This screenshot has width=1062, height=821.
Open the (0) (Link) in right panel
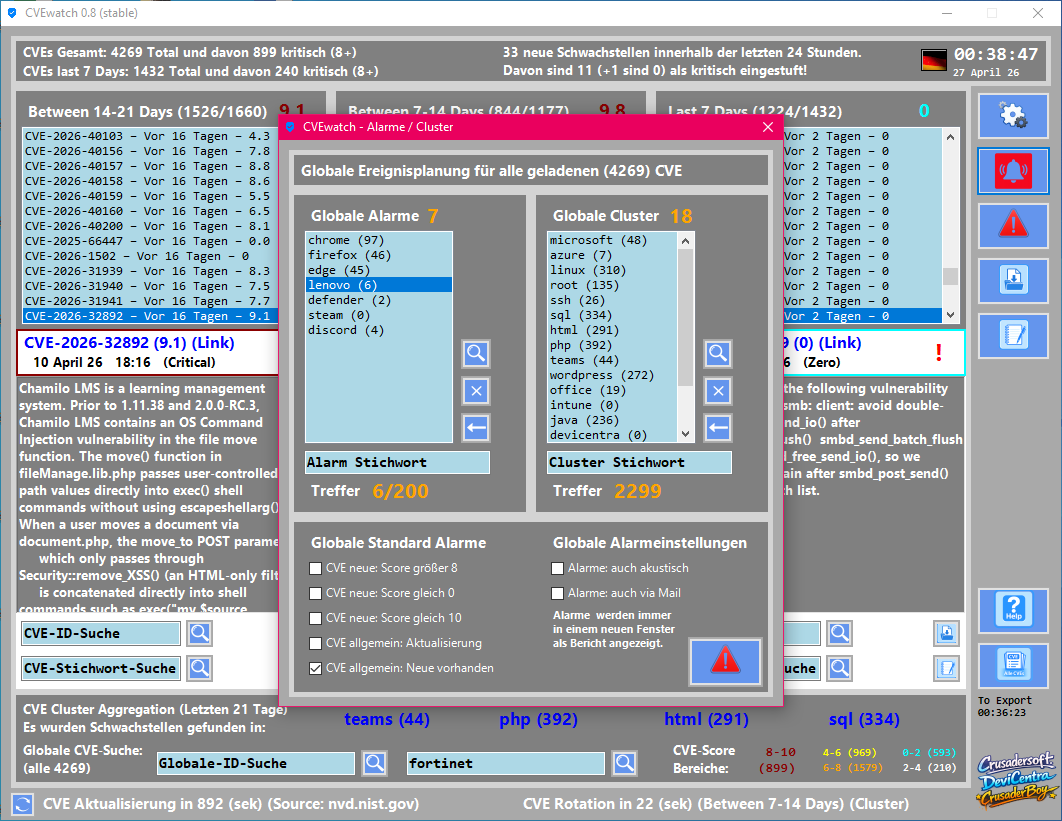point(823,343)
